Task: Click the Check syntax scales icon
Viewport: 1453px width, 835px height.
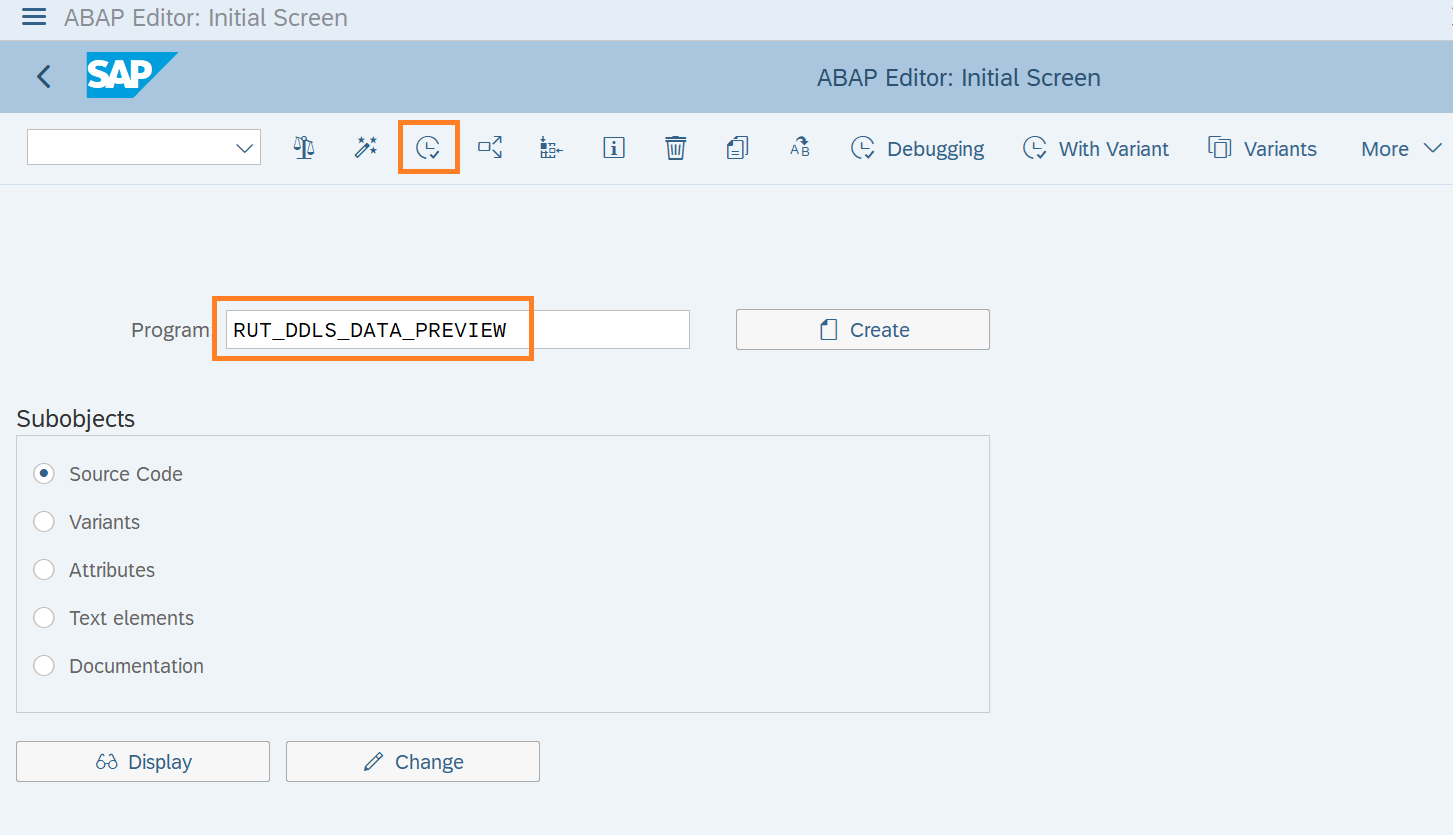Action: pyautogui.click(x=304, y=148)
